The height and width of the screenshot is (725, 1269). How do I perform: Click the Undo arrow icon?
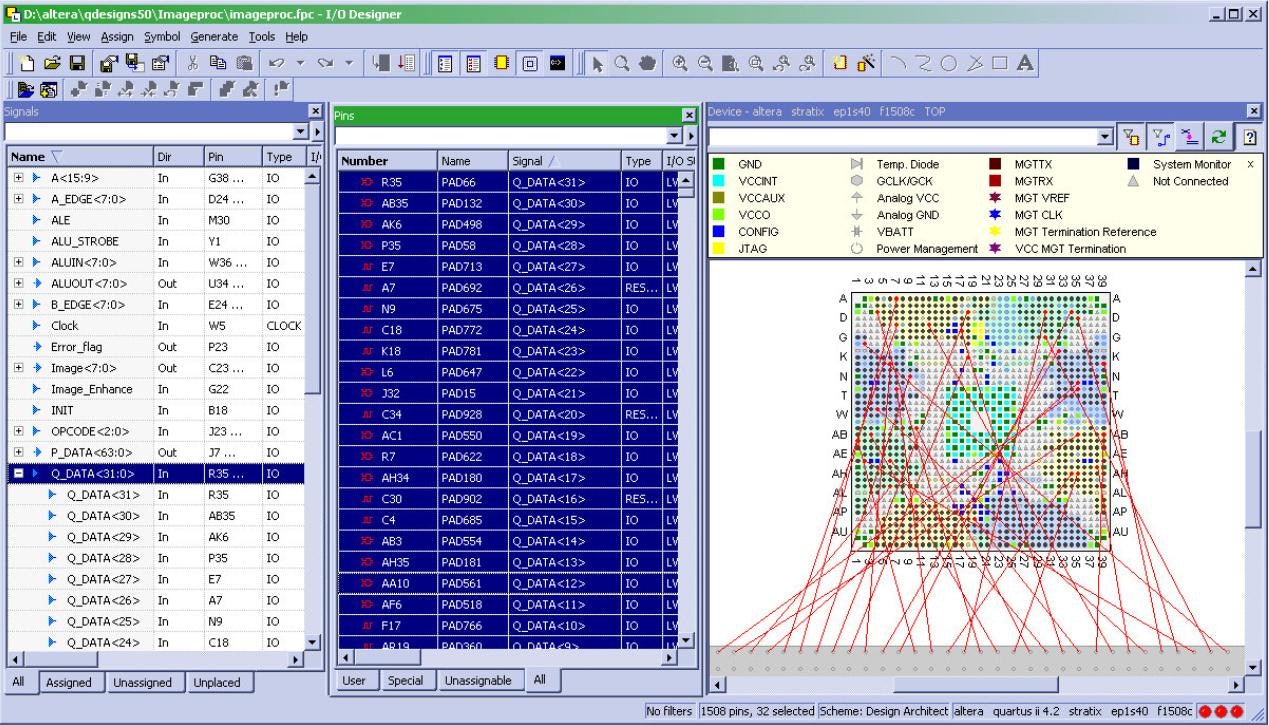click(279, 63)
